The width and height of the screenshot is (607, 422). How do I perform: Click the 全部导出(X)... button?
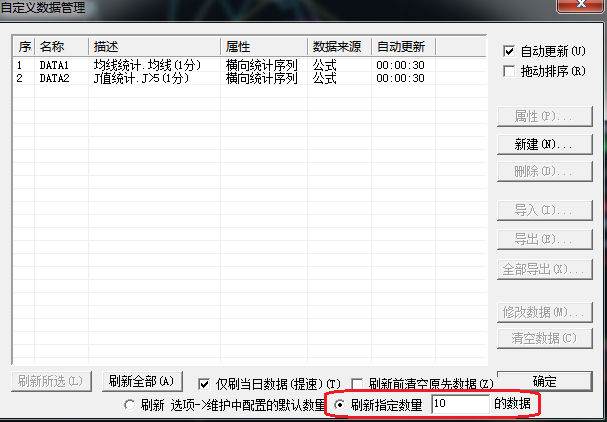click(545, 269)
